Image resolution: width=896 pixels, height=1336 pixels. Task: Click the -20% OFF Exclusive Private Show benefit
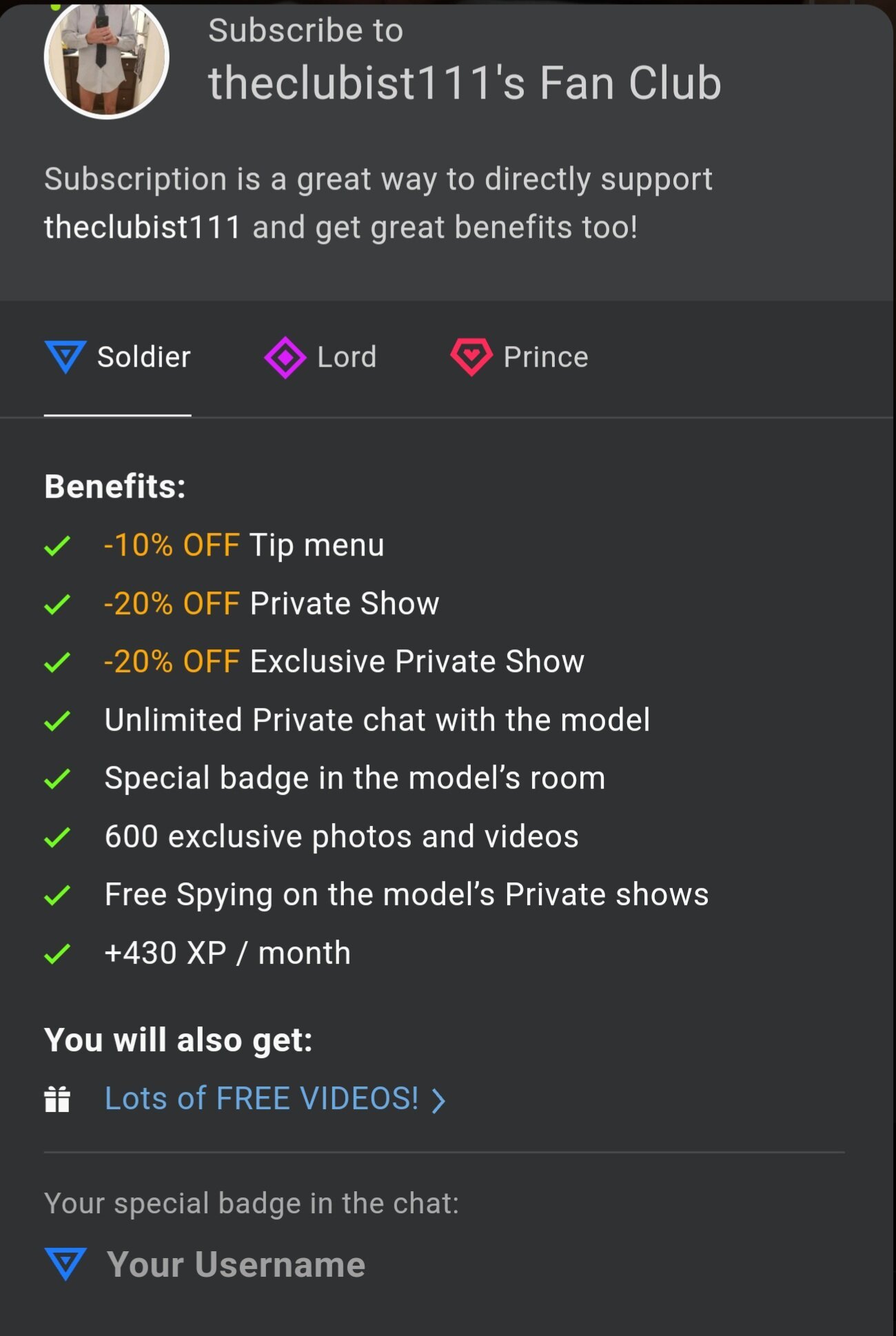point(344,661)
